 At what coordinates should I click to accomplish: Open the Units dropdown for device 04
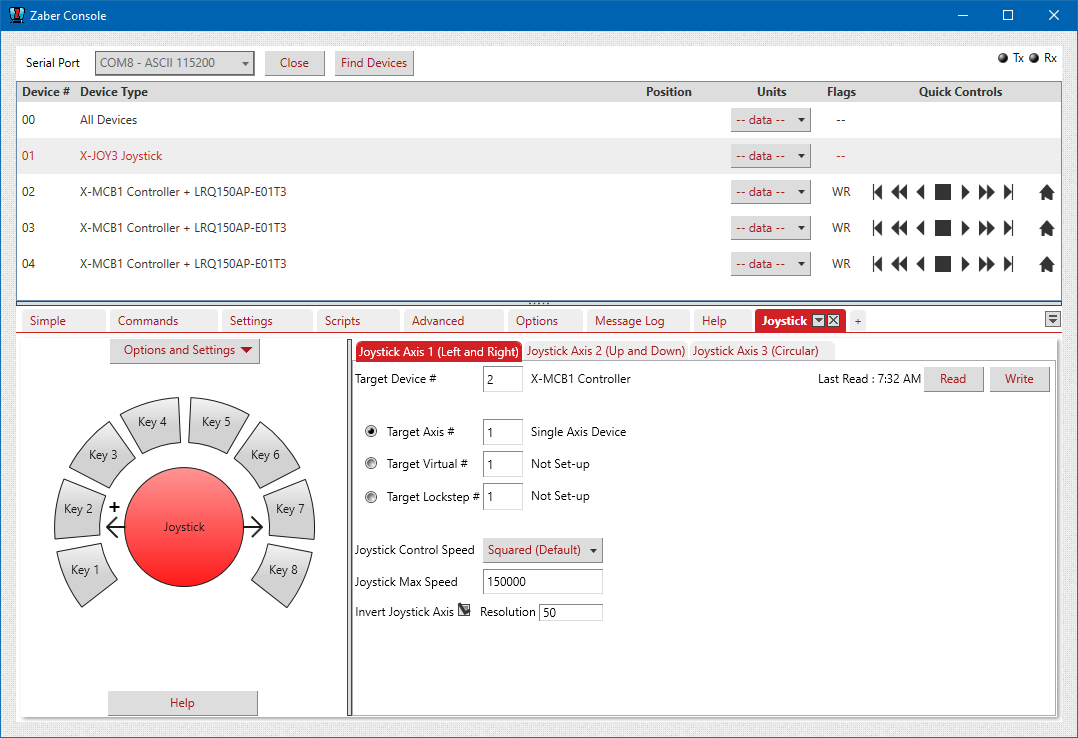pos(770,263)
